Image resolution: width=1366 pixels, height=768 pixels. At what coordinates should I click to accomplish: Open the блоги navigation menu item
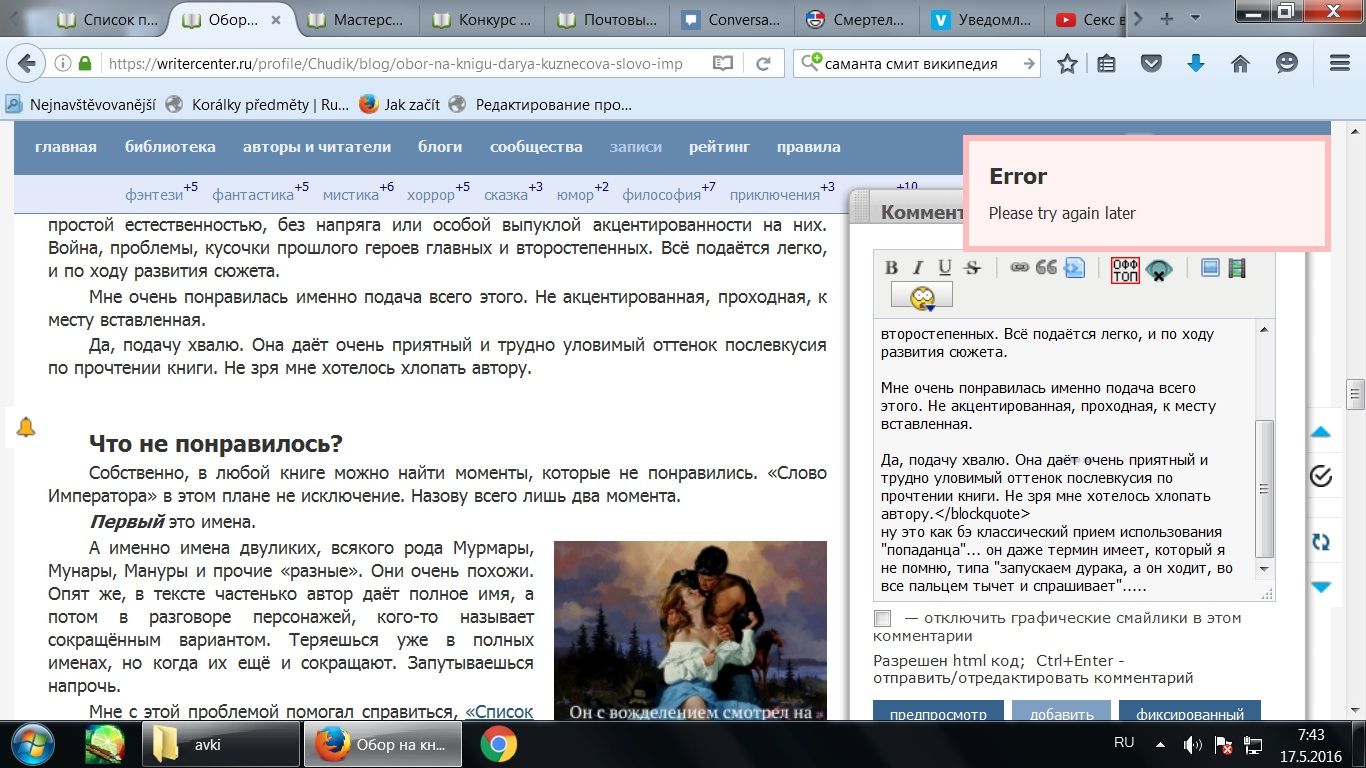pyautogui.click(x=440, y=147)
